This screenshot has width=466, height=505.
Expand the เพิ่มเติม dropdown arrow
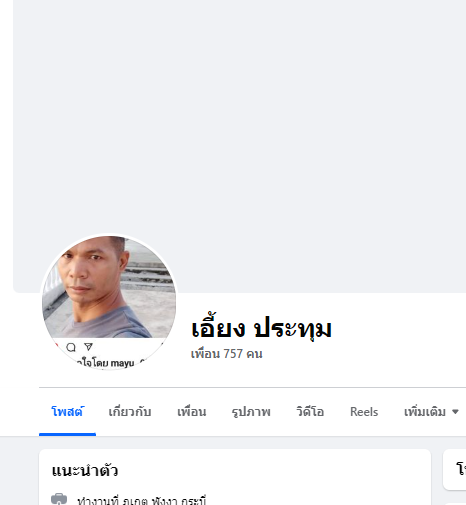click(455, 412)
